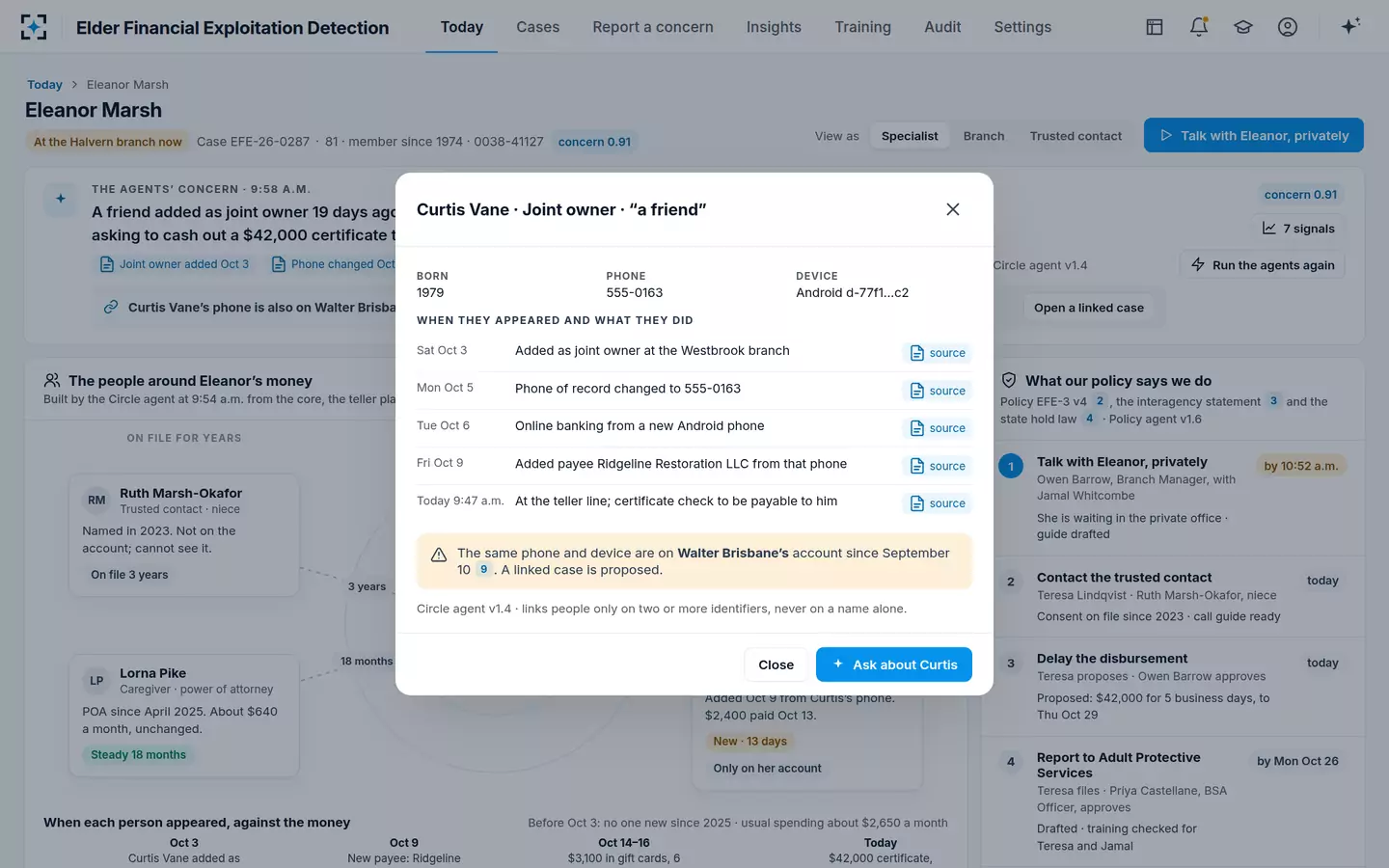Open step 3 Delay the disbursement
The image size is (1389, 868).
[x=1173, y=686]
